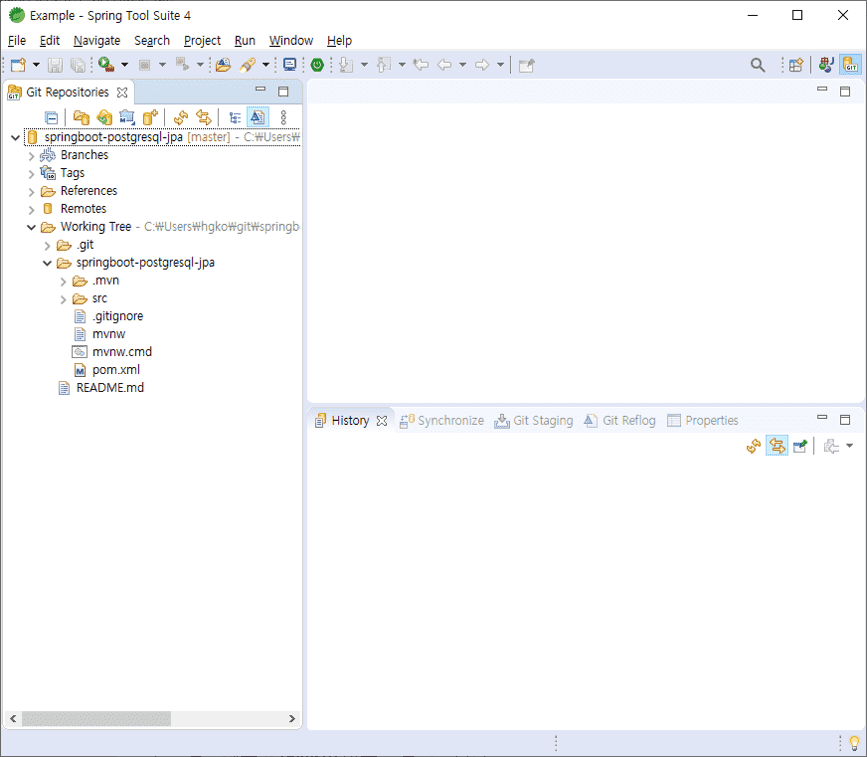867x757 pixels.
Task: Add existing local Git repository icon
Action: (x=81, y=117)
